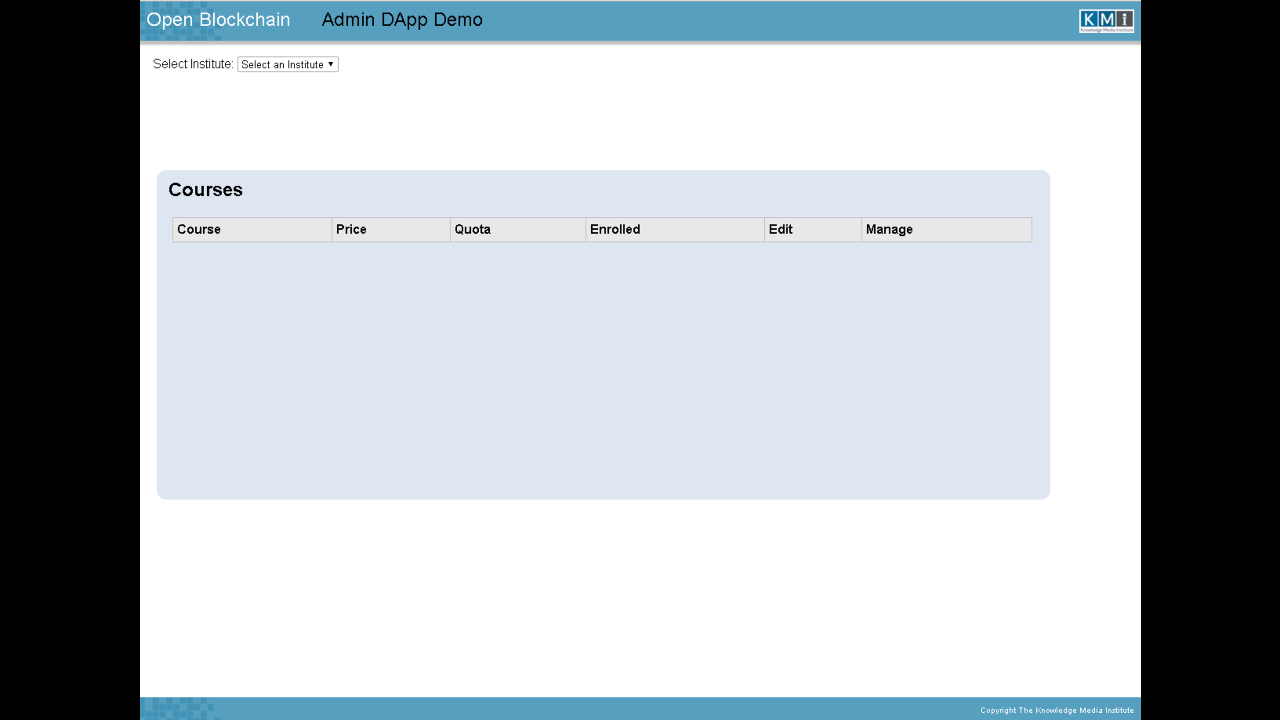Click the dropdown arrow next to Select an Institute
This screenshot has height=720, width=1280.
click(331, 64)
